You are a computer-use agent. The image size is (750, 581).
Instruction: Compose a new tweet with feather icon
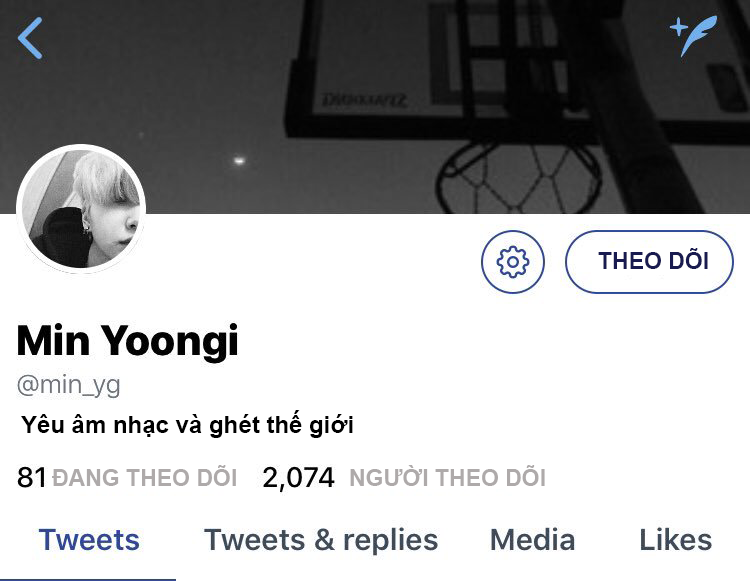(x=694, y=36)
